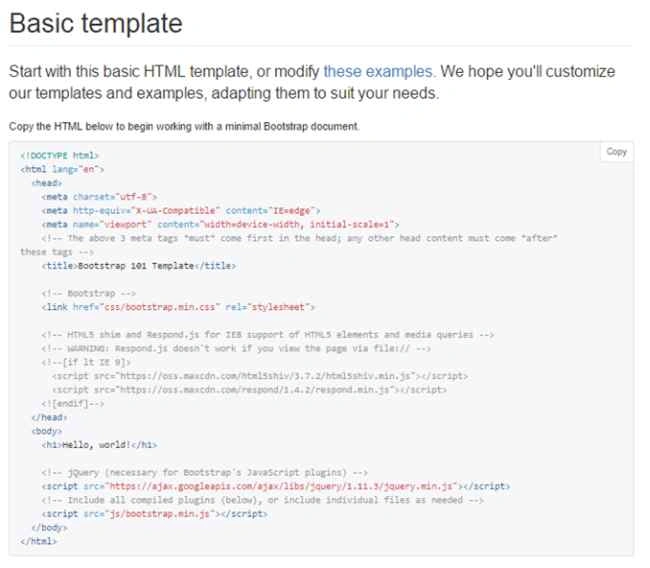The image size is (650, 568).
Task: Click the X-UA-Compatible meta tag line
Action: 180,211
